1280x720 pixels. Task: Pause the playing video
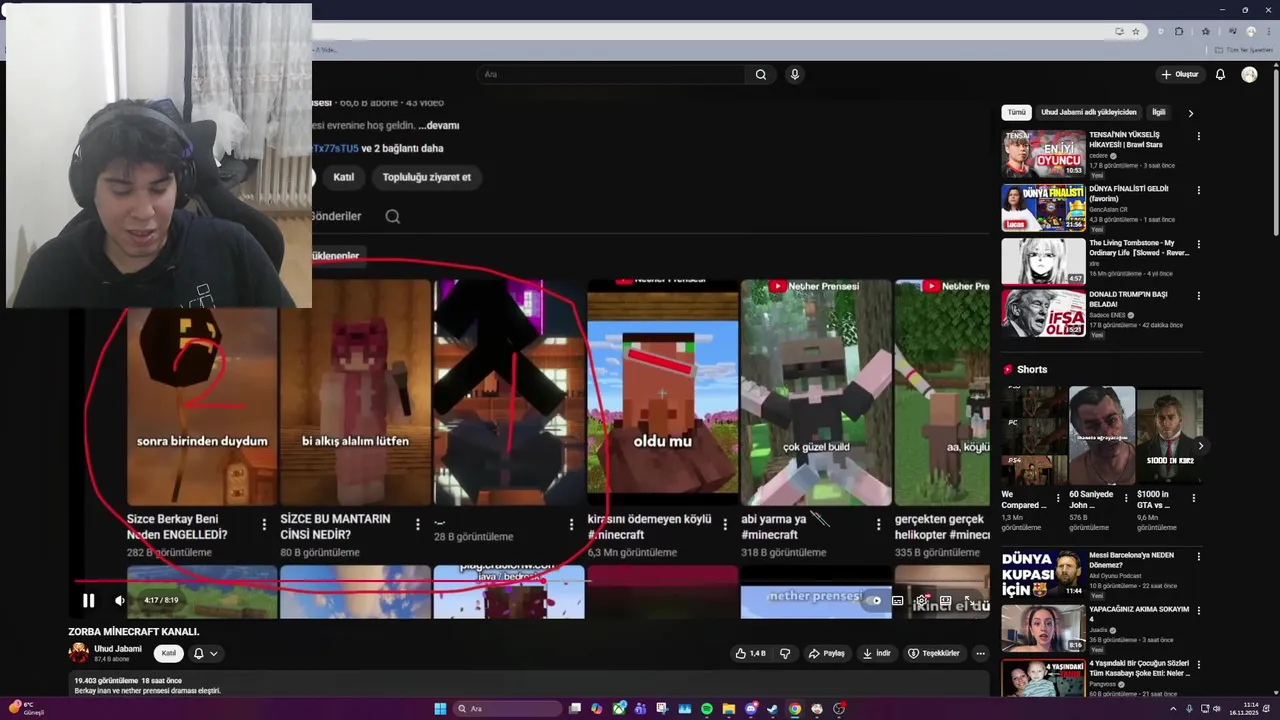click(x=88, y=601)
